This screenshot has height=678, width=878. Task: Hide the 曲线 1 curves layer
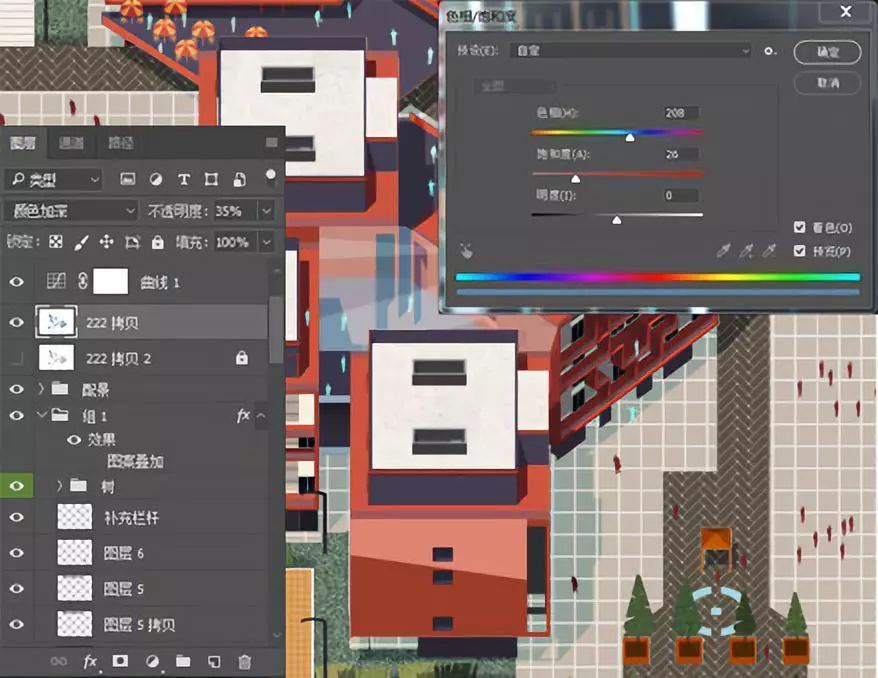[16, 282]
